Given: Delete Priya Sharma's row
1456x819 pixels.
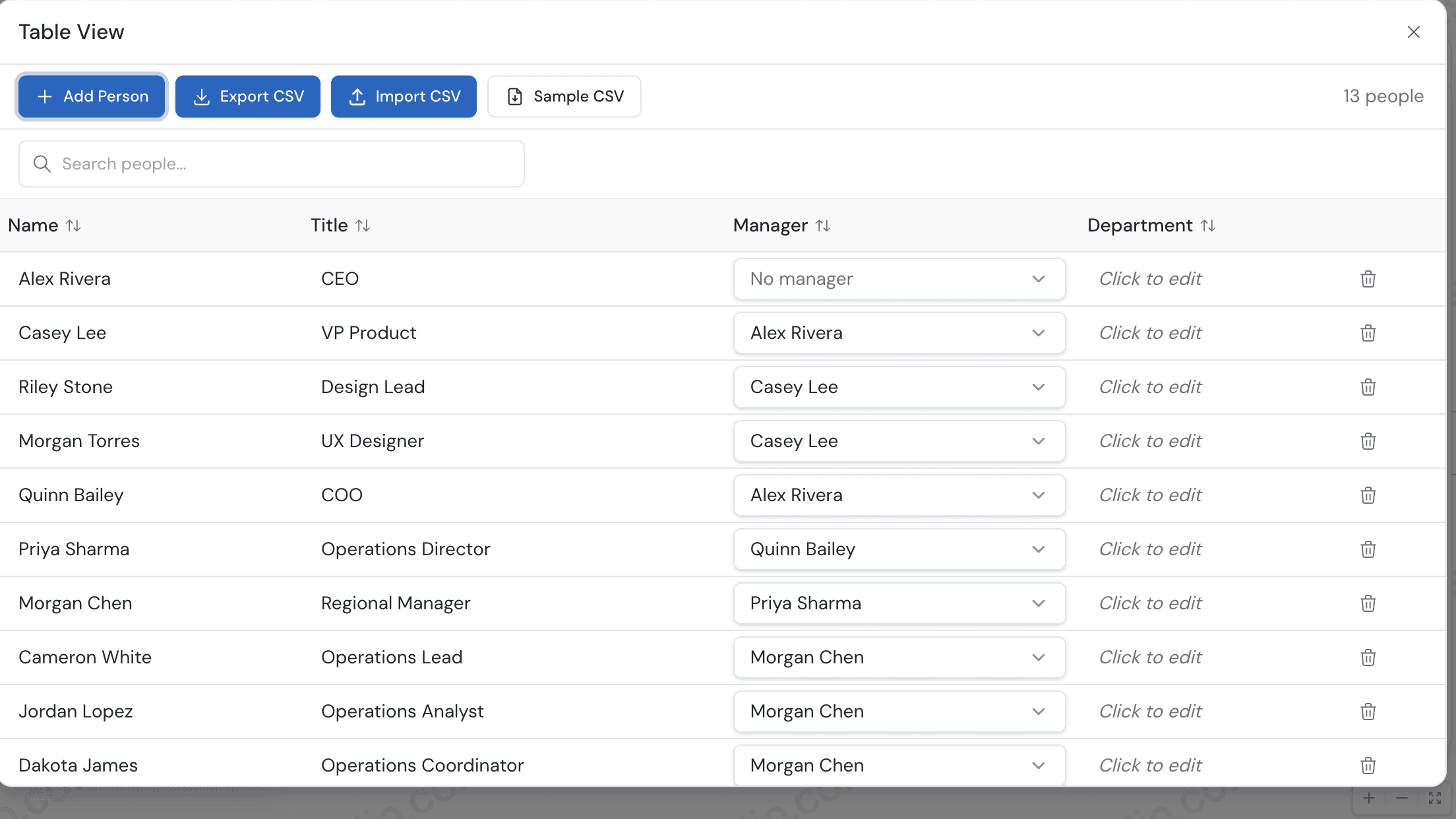Looking at the screenshot, I should 1368,549.
